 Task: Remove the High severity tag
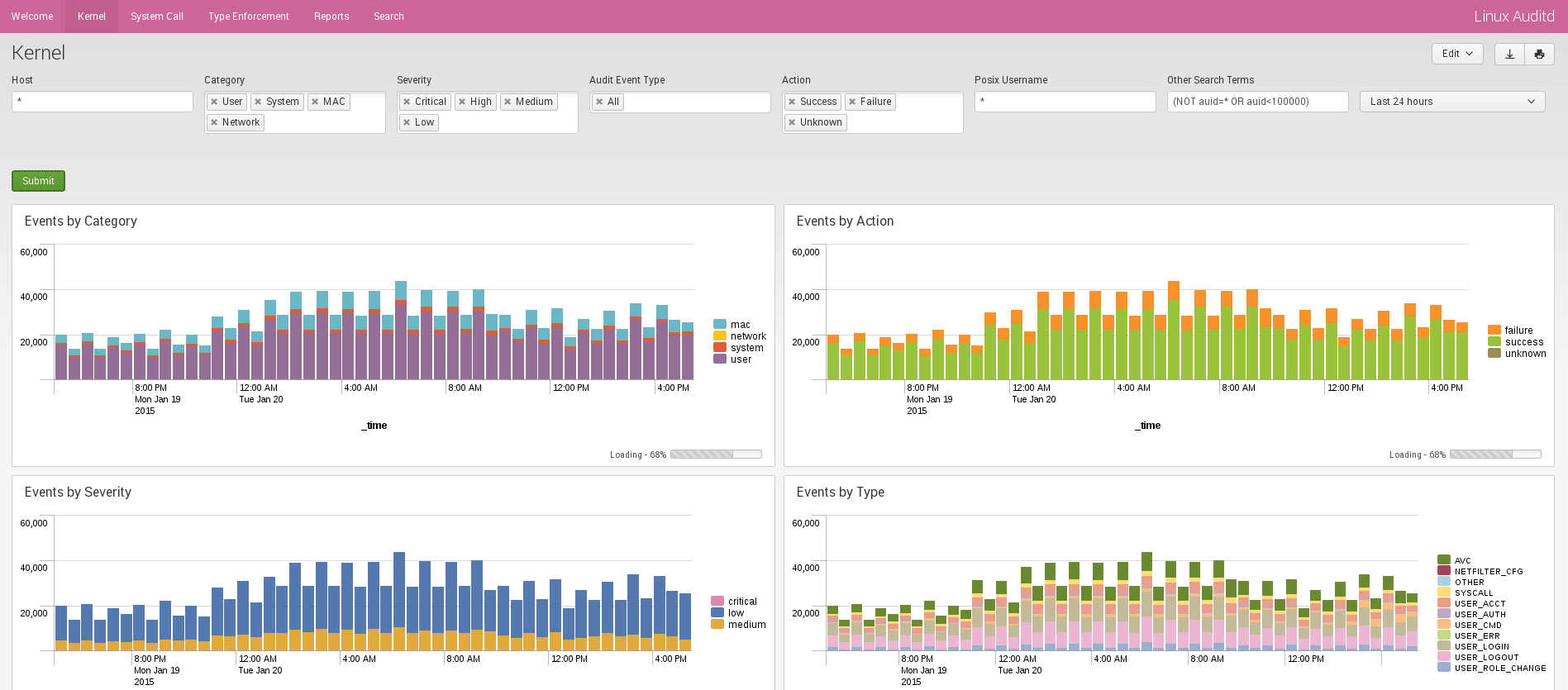pos(462,102)
